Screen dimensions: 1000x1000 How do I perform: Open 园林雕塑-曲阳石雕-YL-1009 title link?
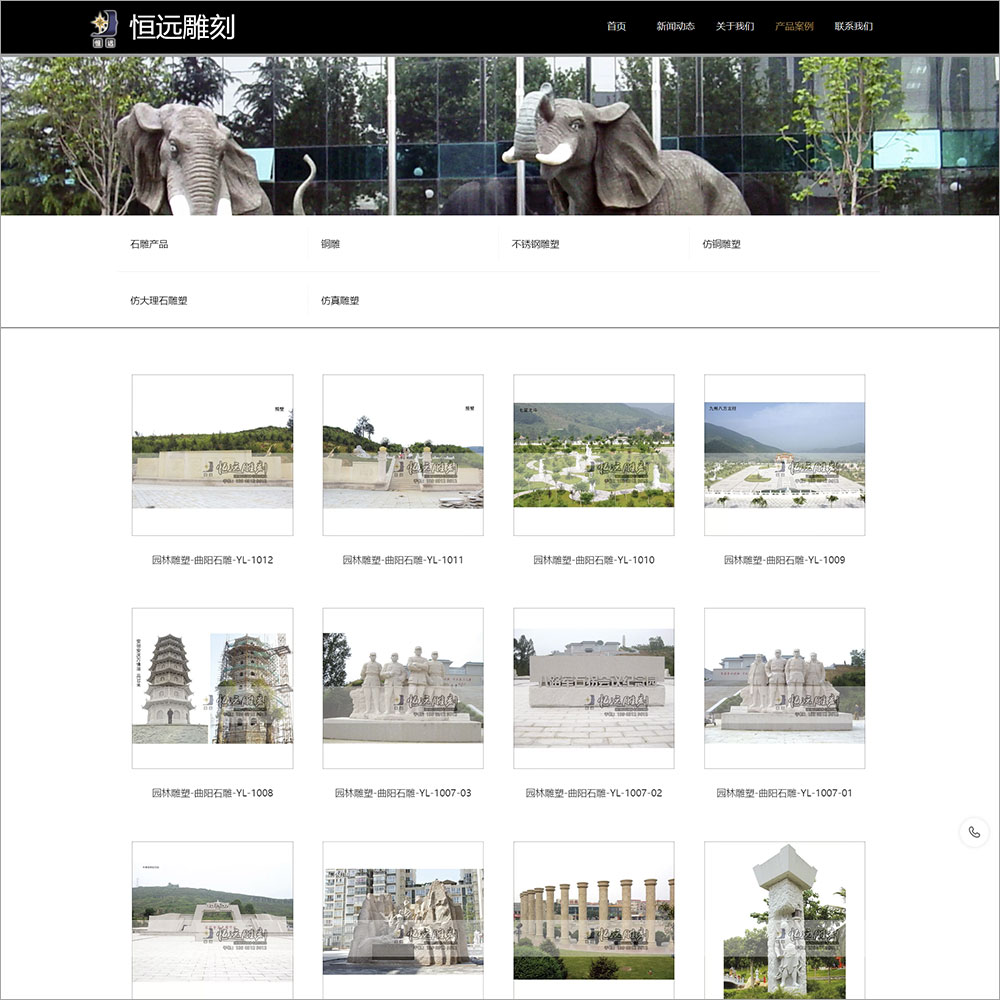pos(784,560)
